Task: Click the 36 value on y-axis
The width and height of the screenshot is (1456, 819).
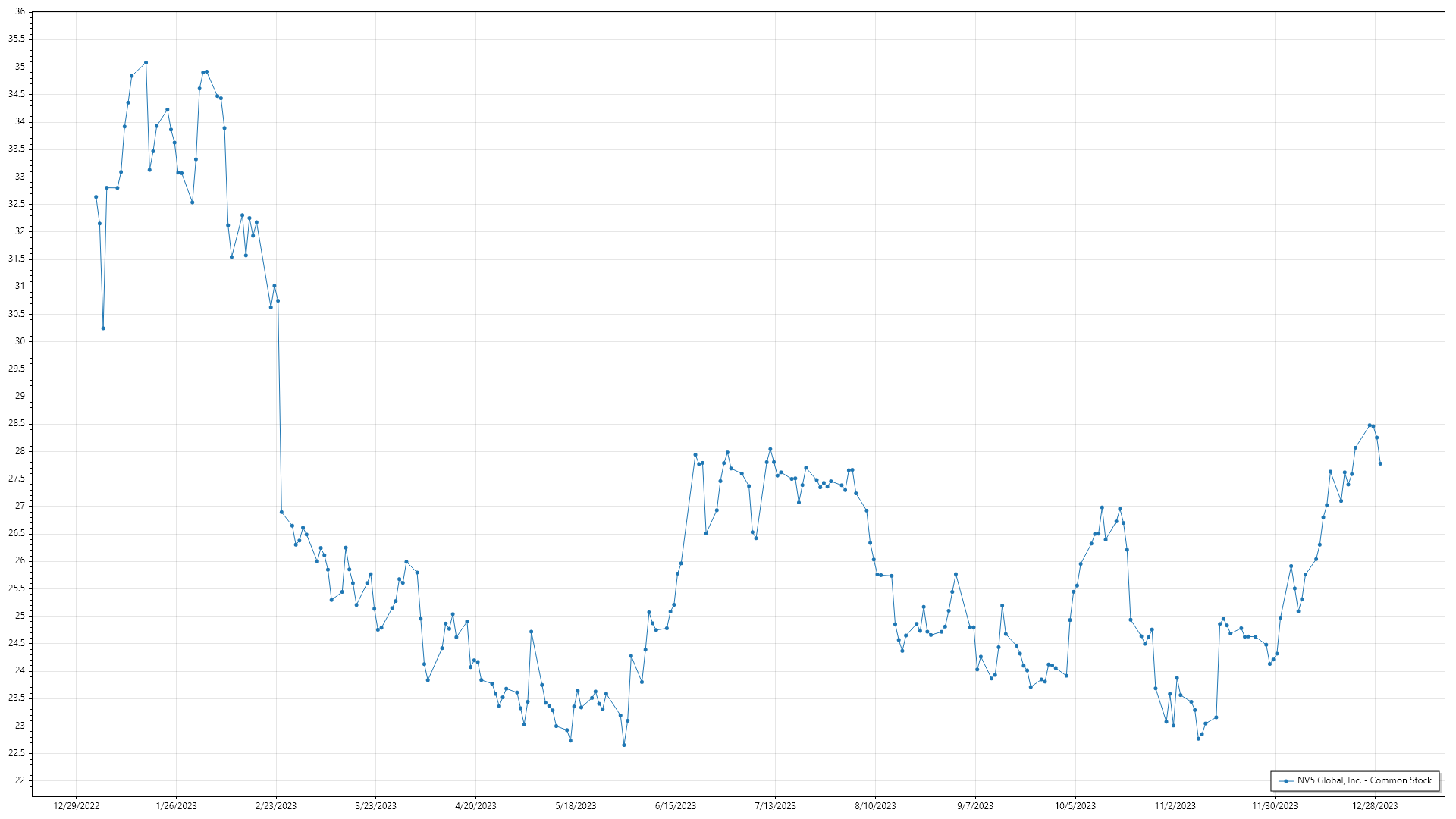Action: tap(20, 12)
